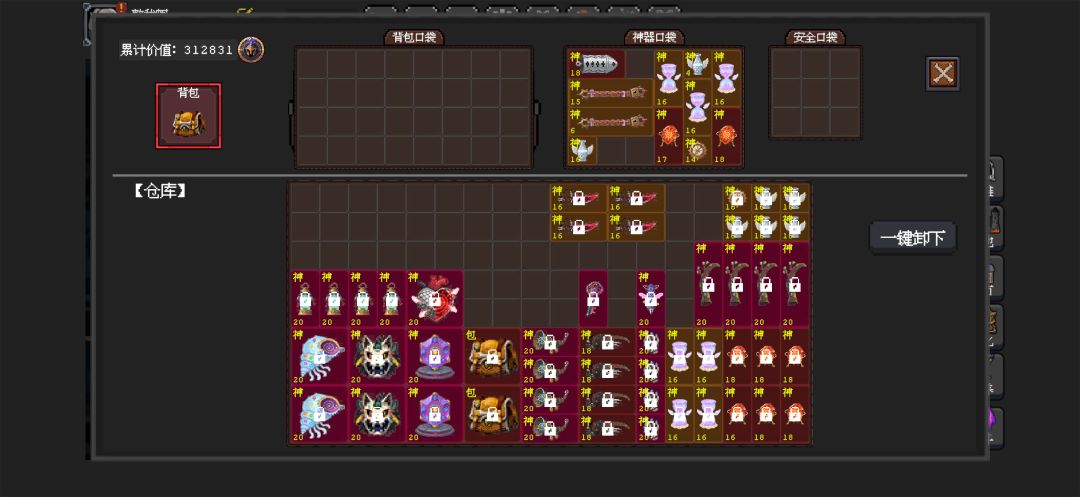The width and height of the screenshot is (1080, 497).
Task: Pick the unlocked winged vase level 16
Action: [x=582, y=150]
